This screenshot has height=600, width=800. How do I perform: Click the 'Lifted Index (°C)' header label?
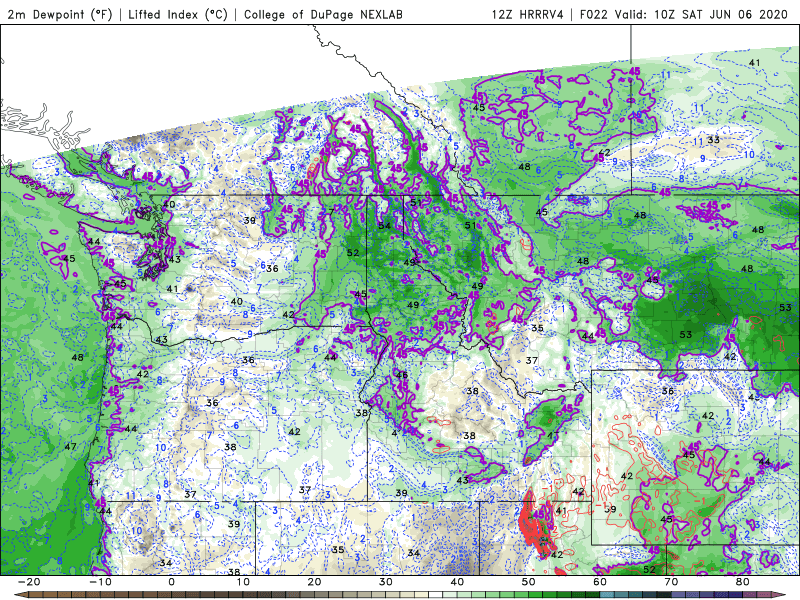point(178,14)
